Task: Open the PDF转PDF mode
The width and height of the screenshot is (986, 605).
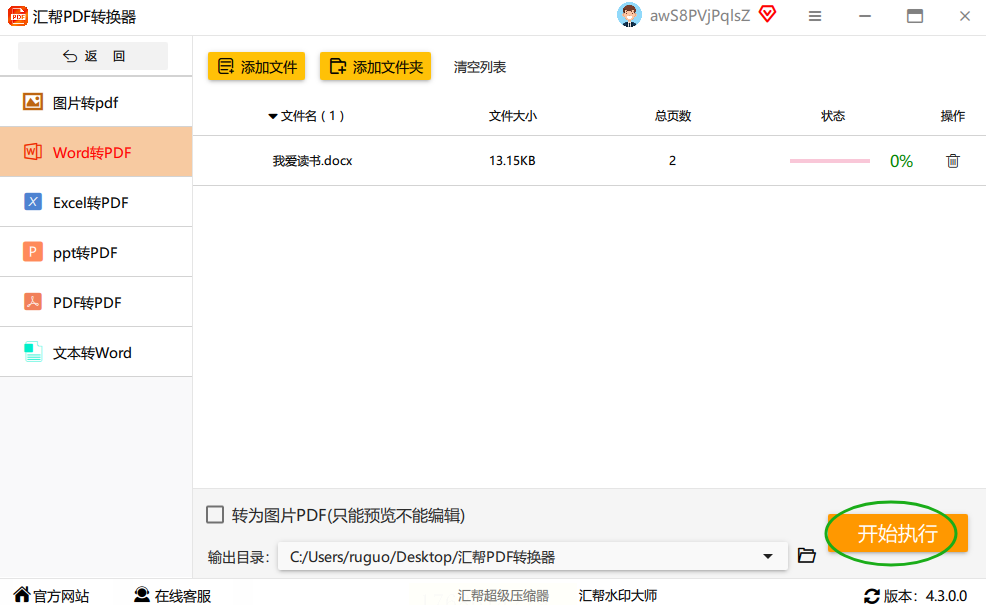Action: point(96,302)
